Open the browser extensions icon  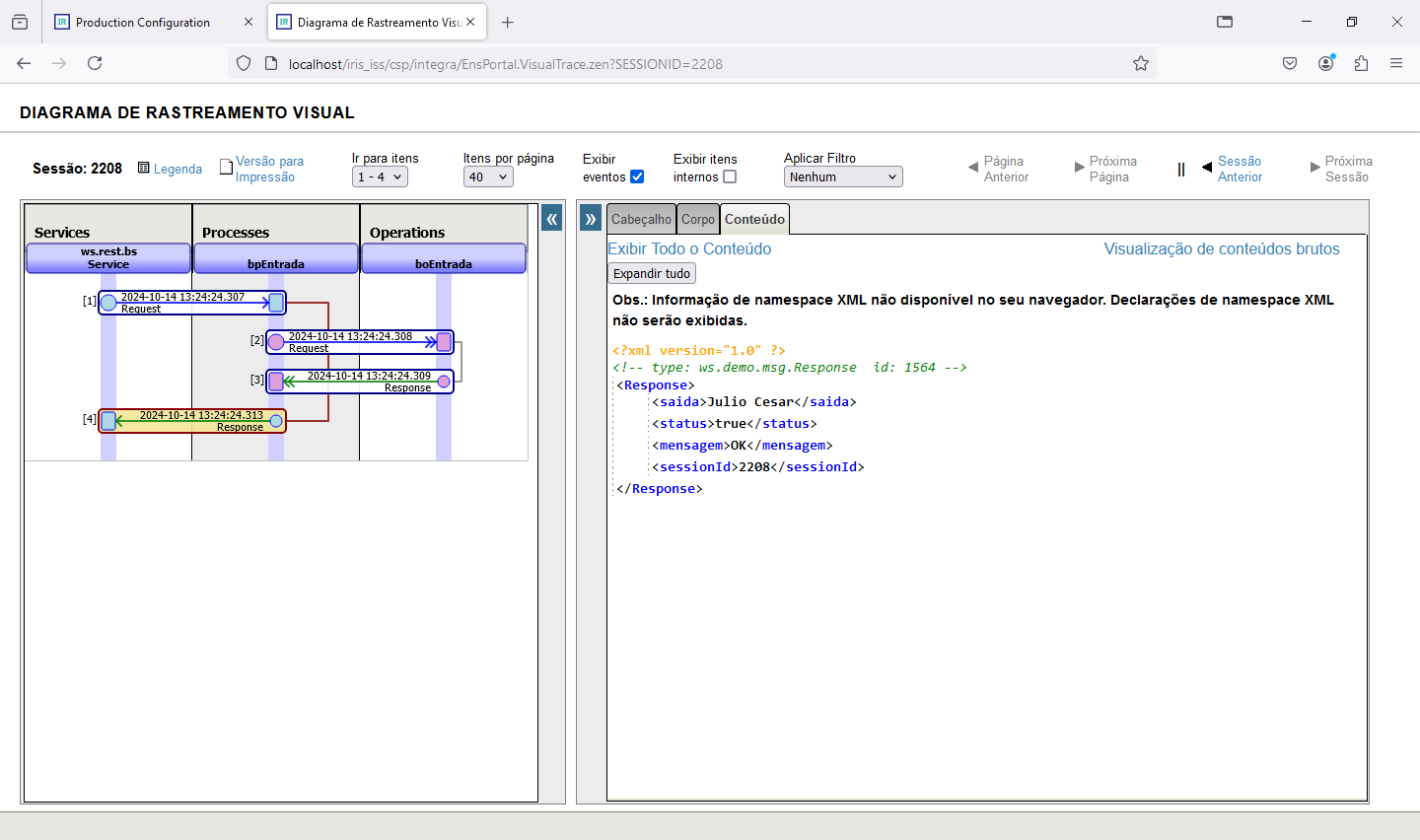[x=1361, y=63]
